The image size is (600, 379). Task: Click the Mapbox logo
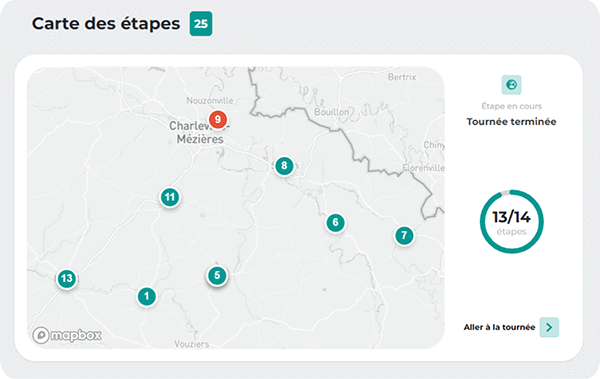67,335
